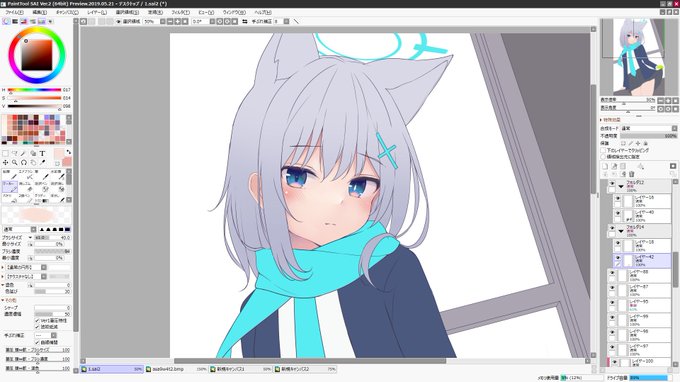
Task: Hide the レイヤー88 layer
Action: 612,273
